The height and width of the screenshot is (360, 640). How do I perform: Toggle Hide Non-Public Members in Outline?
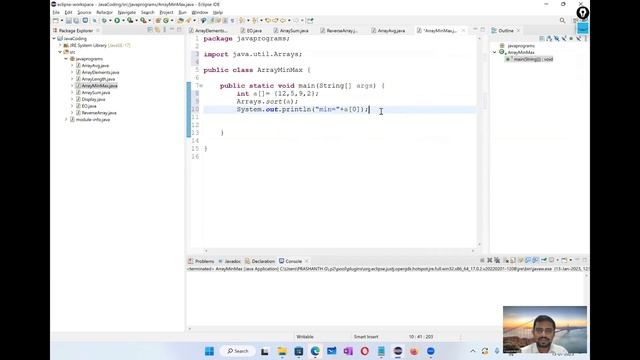[x=571, y=38]
